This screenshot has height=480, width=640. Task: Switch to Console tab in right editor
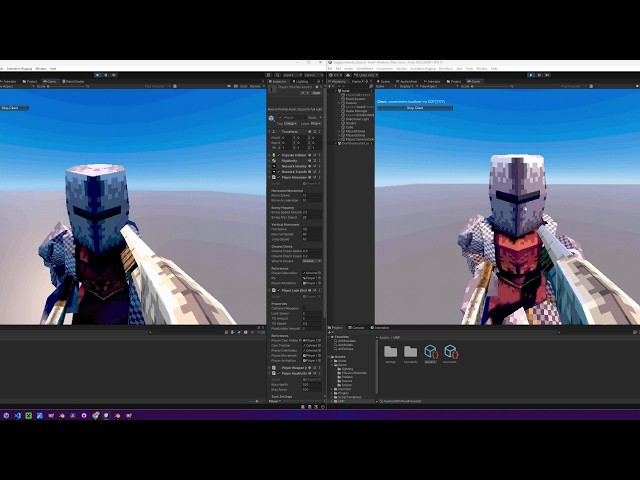point(356,328)
